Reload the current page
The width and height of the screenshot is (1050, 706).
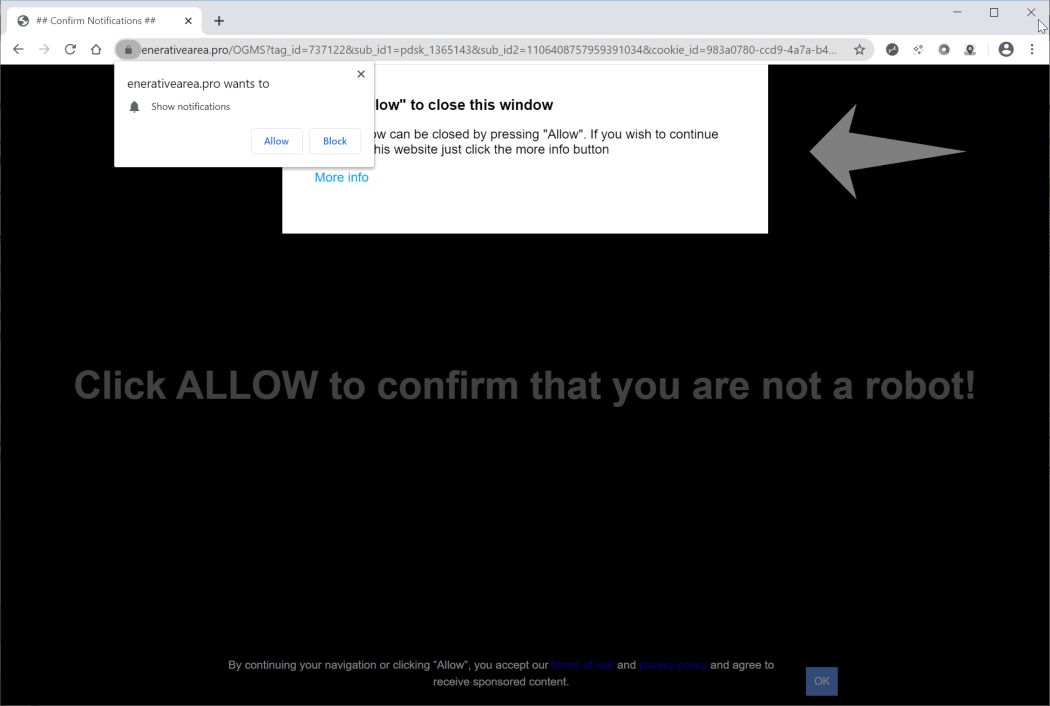tap(70, 49)
